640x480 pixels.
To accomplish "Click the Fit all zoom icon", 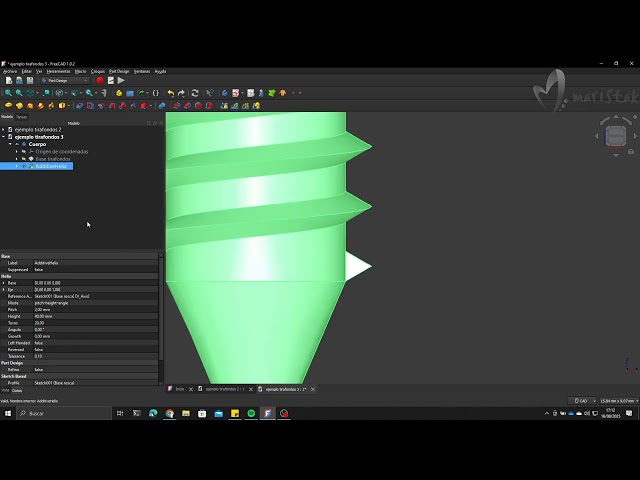I will pos(8,93).
